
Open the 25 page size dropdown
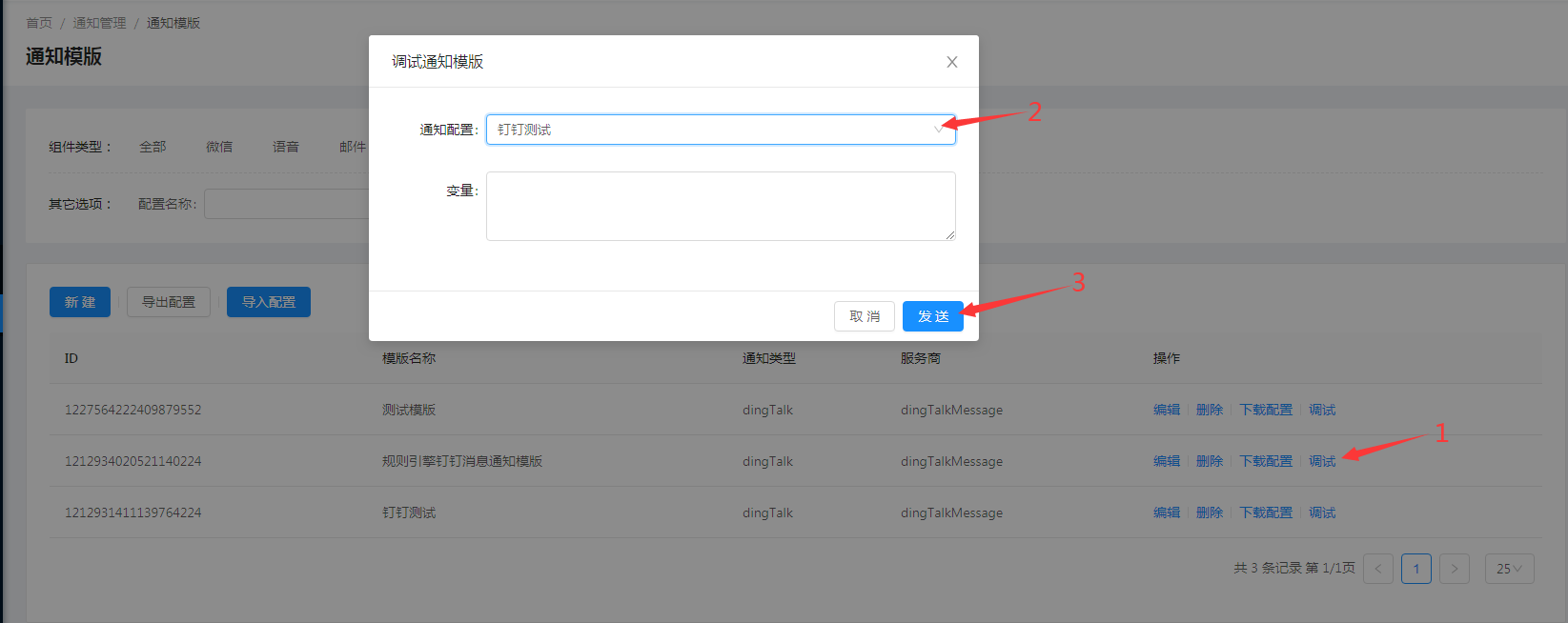coord(1509,569)
